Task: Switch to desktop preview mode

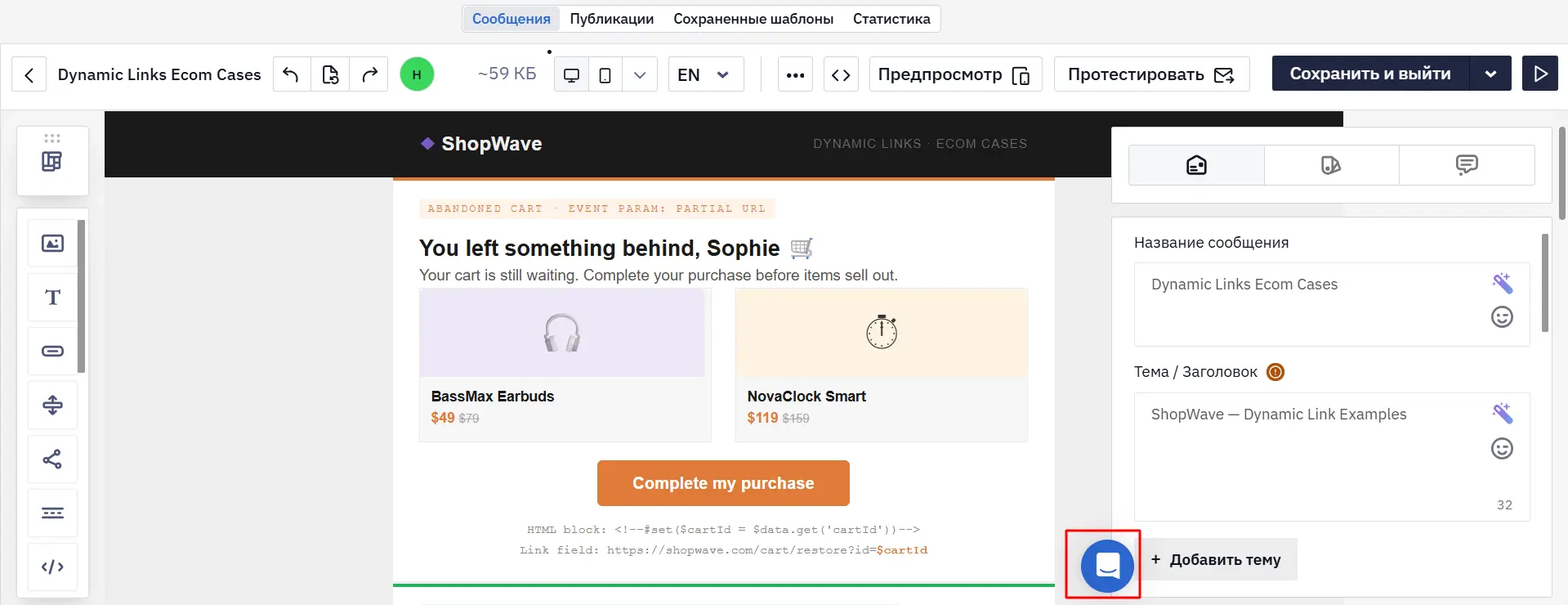Action: (x=571, y=74)
